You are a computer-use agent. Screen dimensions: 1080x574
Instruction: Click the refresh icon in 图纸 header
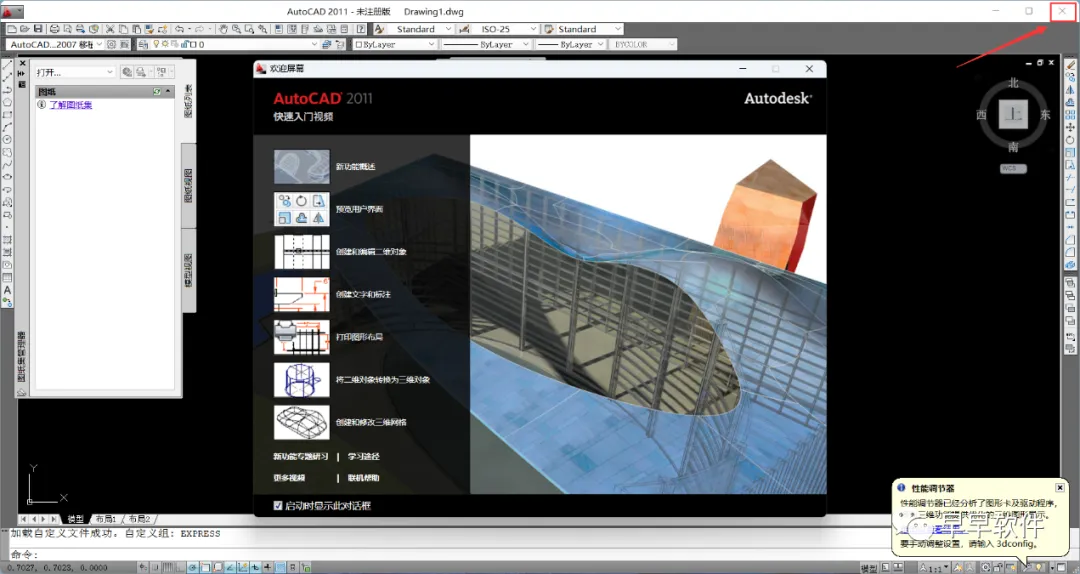[157, 92]
